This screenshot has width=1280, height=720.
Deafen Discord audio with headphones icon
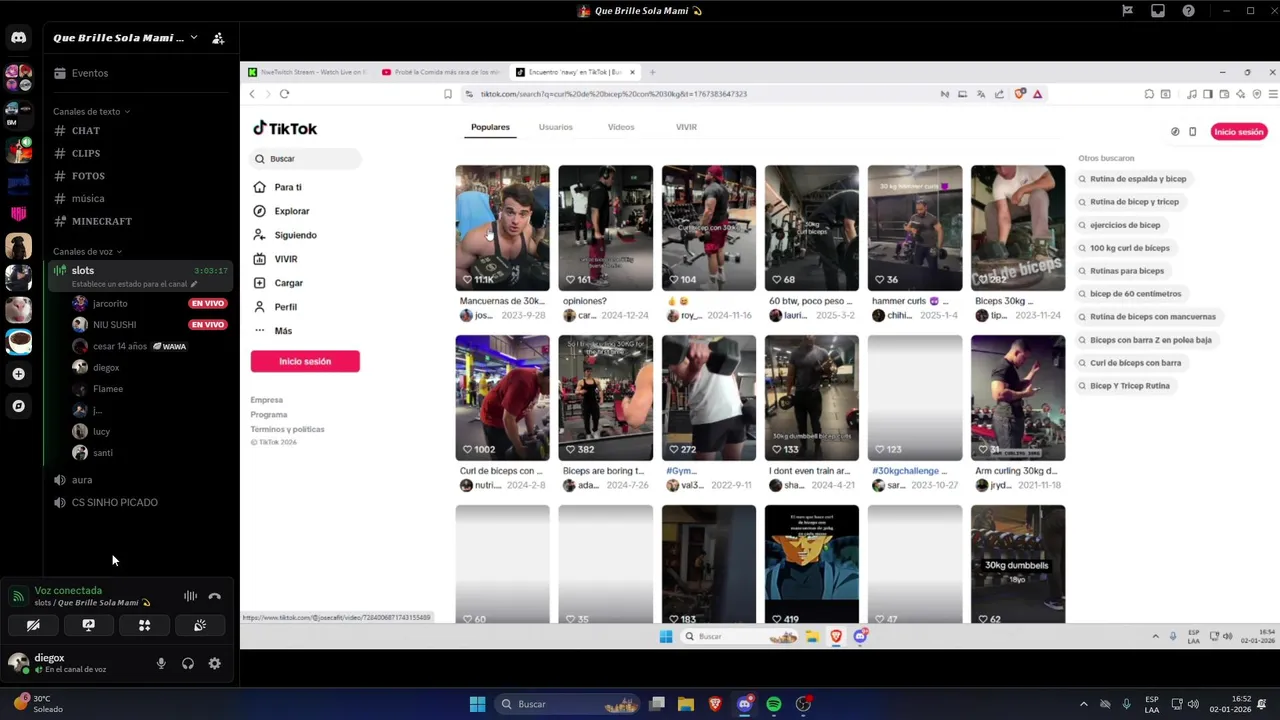point(188,663)
